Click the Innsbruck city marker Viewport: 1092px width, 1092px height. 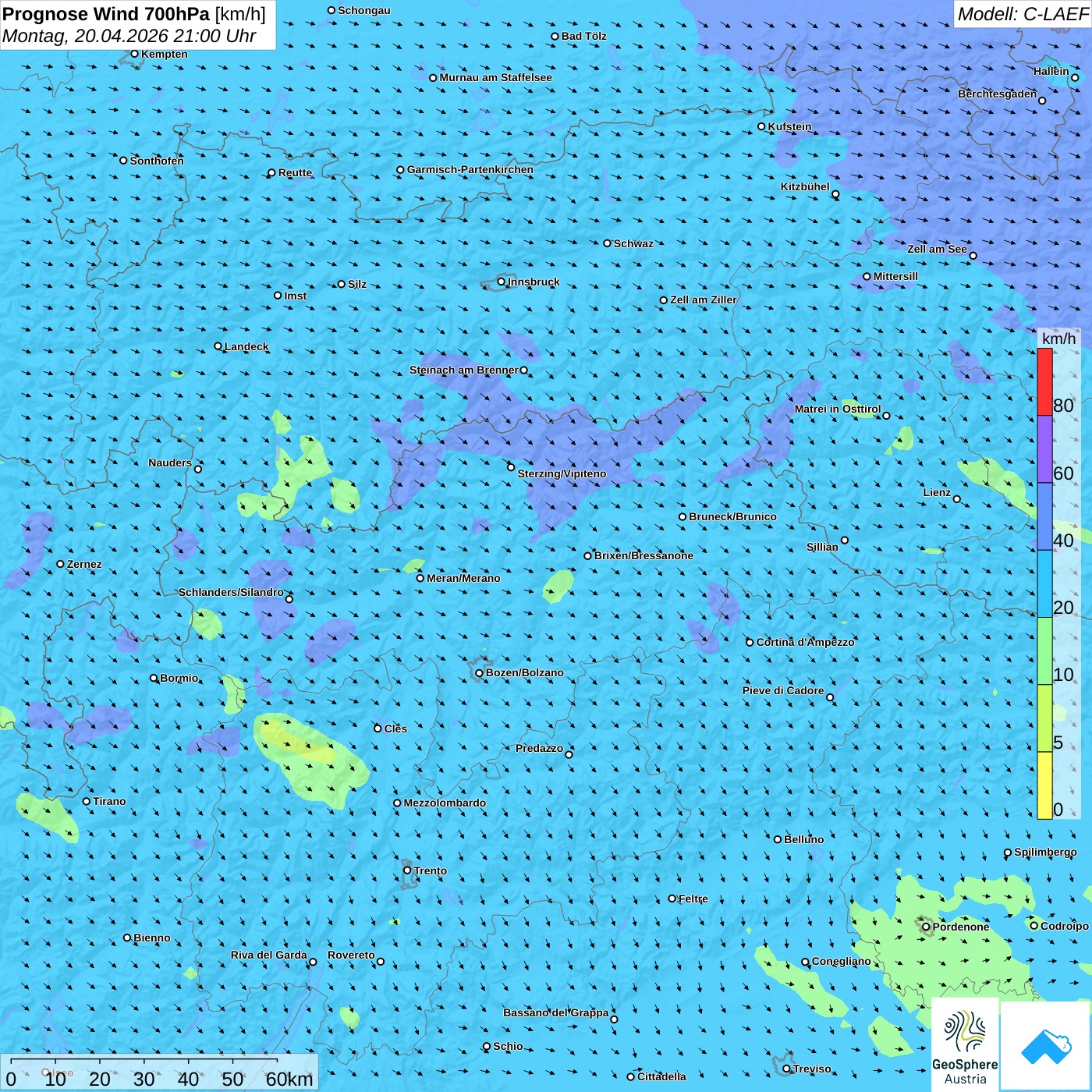click(502, 282)
